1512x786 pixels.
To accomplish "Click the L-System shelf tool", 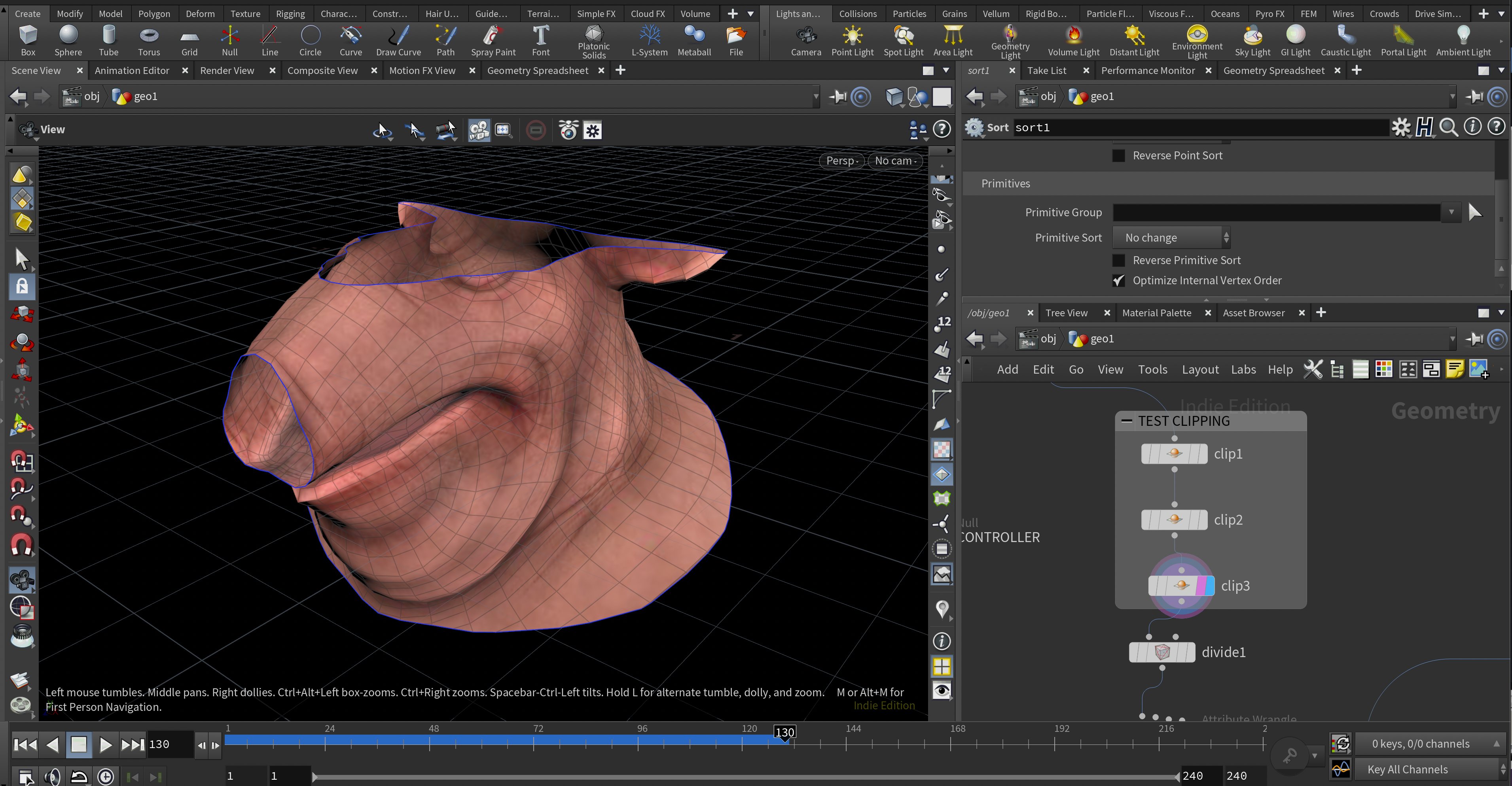I will coord(649,40).
